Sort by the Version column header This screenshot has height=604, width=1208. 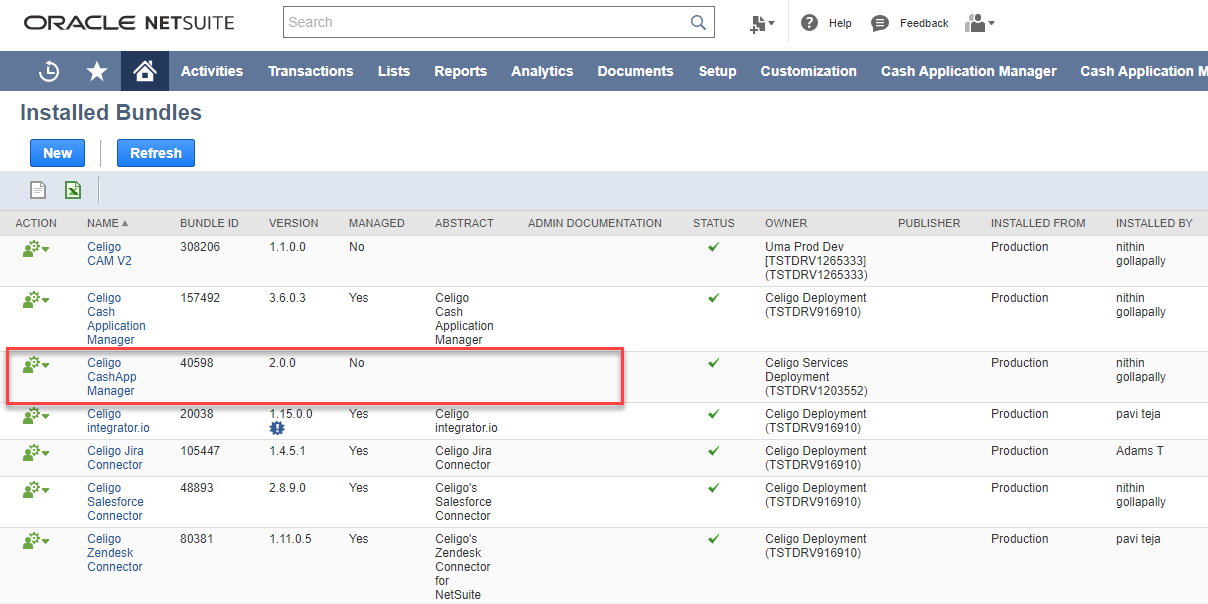294,223
